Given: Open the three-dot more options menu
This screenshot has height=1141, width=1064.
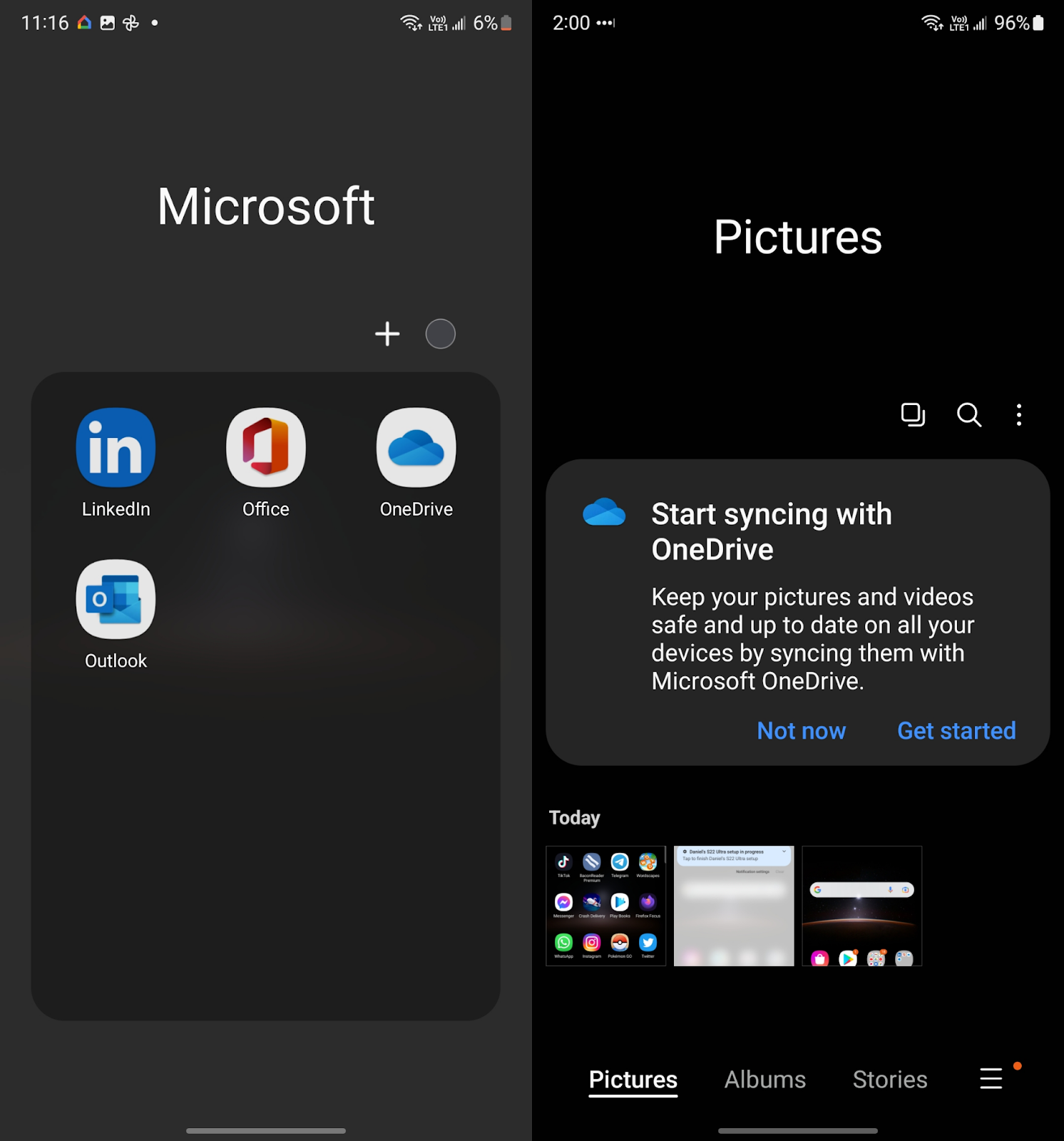Looking at the screenshot, I should pos(1019,414).
